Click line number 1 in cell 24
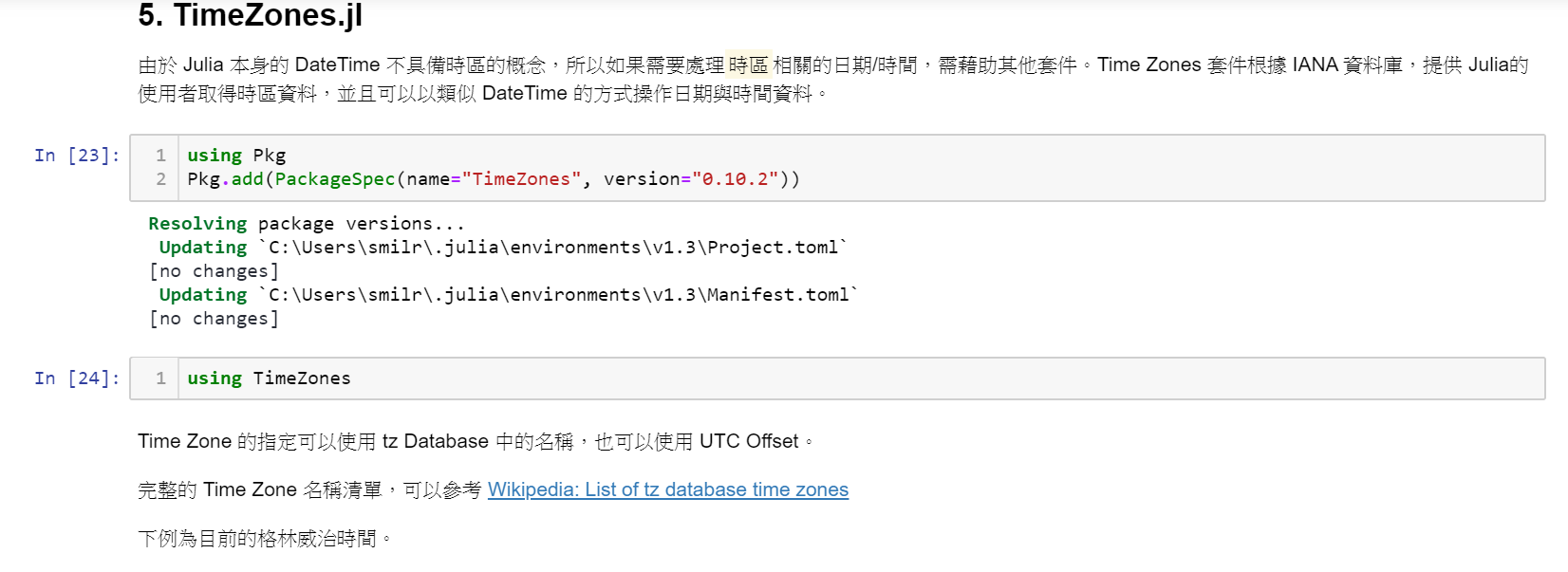Screen dimensions: 1568x572 (160, 378)
